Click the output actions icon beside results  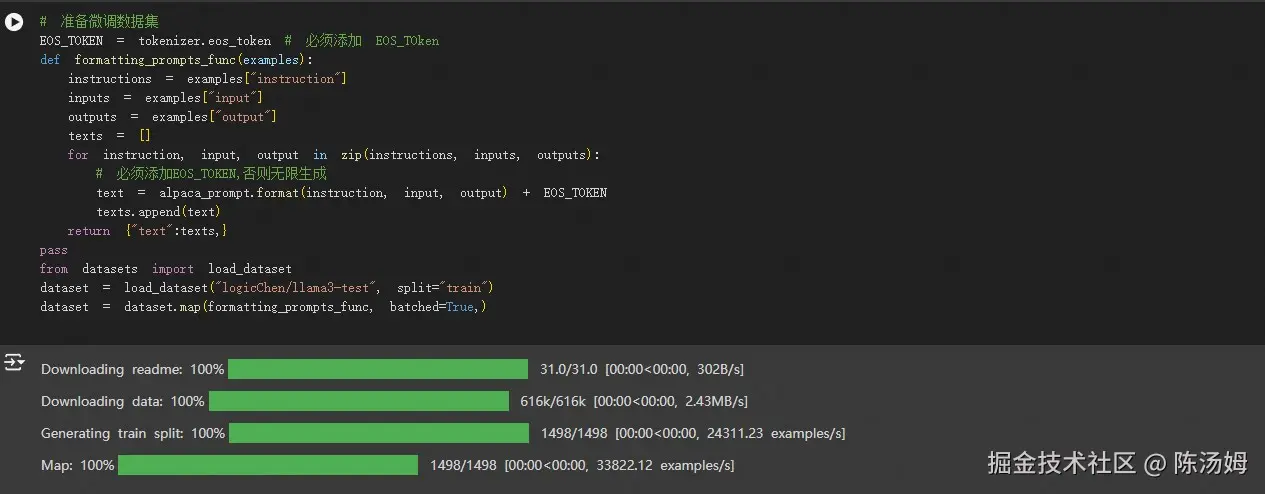tap(14, 362)
